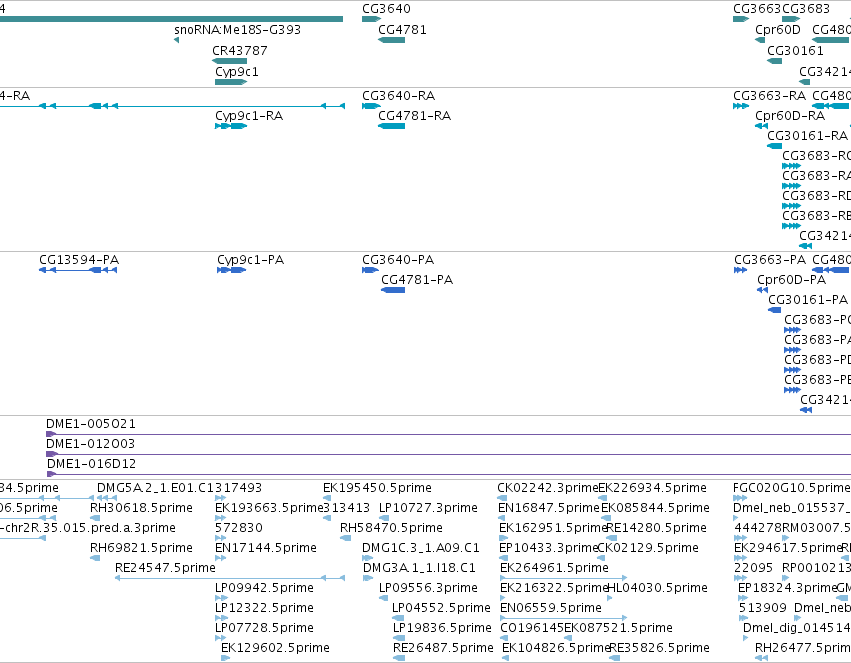Select the EK294617.5prime EST
This screenshot has height=663, width=851.
pos(740,558)
